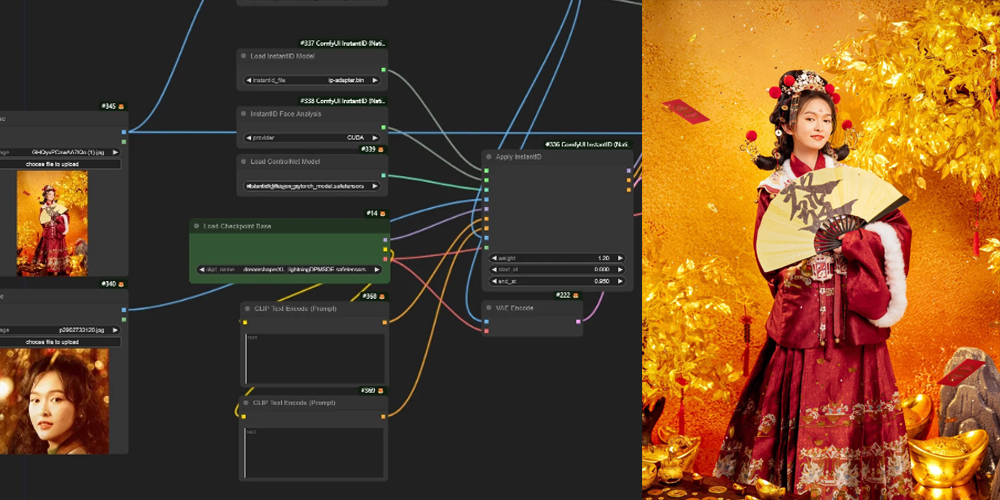Screen dimensions: 1000x500
Task: Click the decrease arrow on the start_at widget
Action: coord(494,269)
